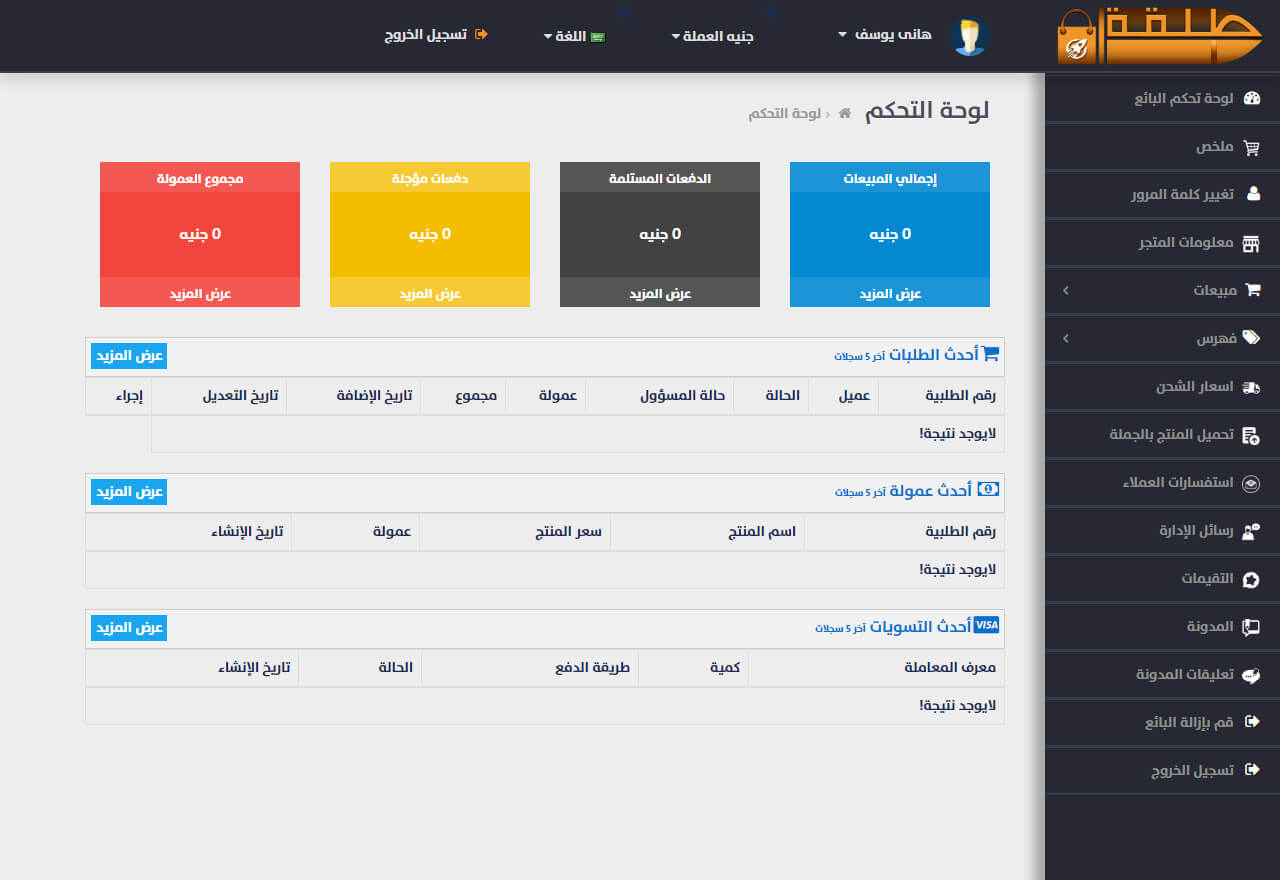Click the truck icon beside اسعار الشحن
Image resolution: width=1280 pixels, height=881 pixels.
pos(1251,387)
